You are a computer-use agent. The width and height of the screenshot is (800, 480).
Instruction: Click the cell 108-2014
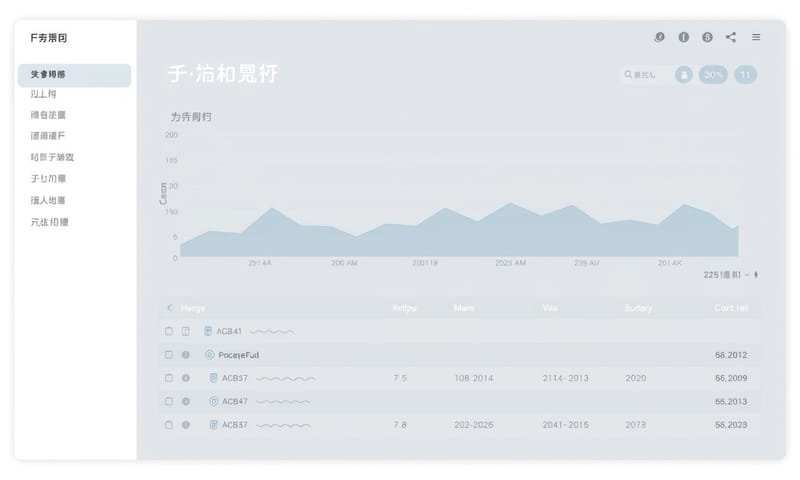click(x=473, y=378)
